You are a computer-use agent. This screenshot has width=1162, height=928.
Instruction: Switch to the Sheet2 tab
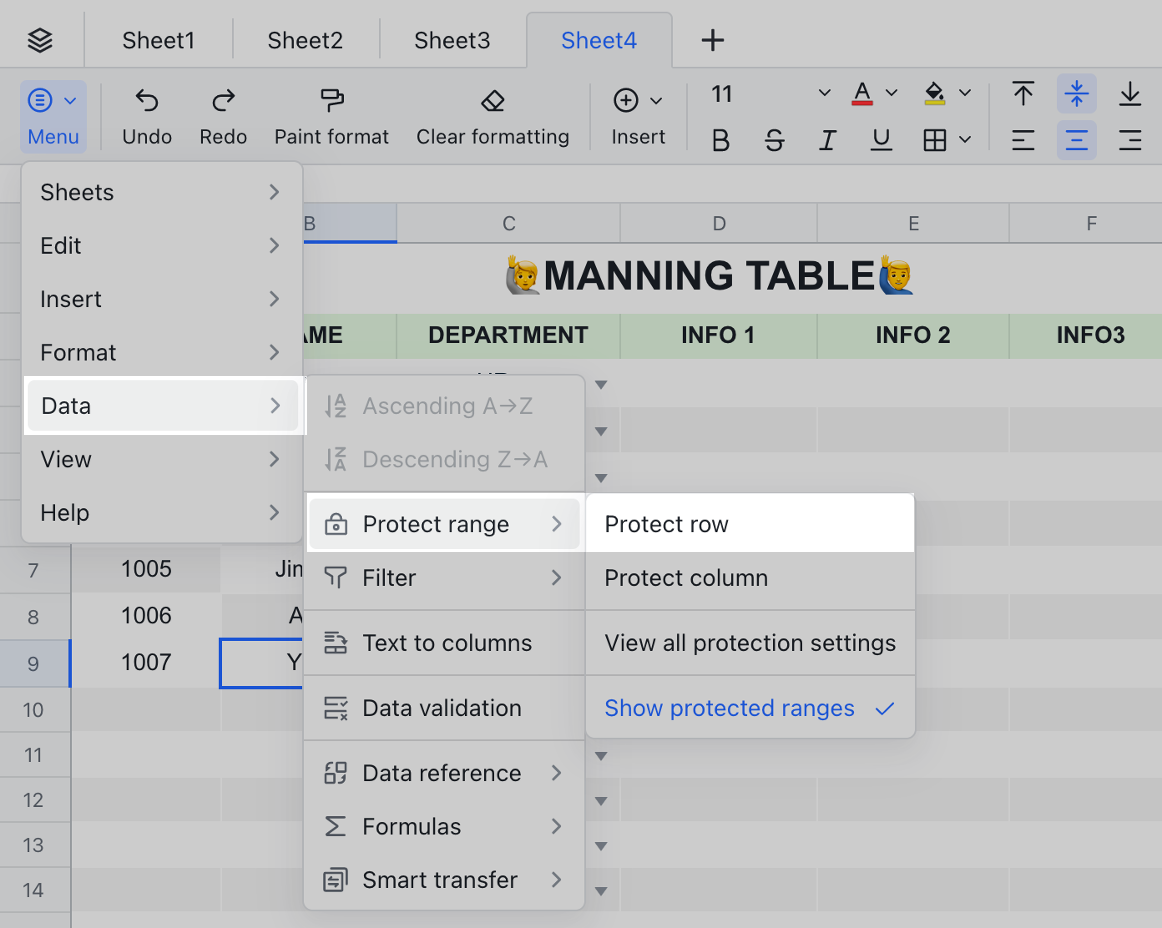pos(305,41)
